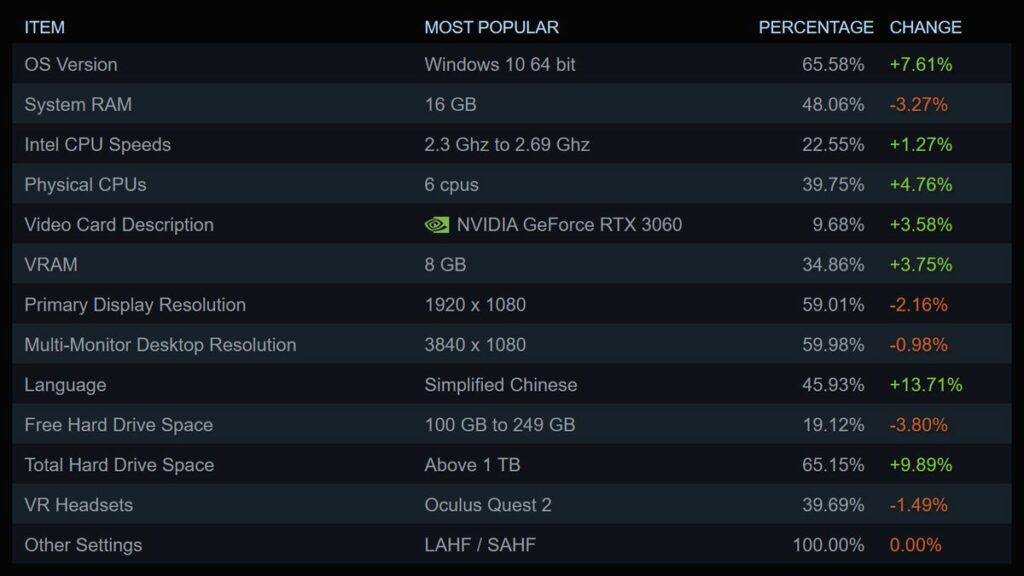The width and height of the screenshot is (1024, 576).
Task: Open Primary Display Resolution details
Action: pos(135,305)
